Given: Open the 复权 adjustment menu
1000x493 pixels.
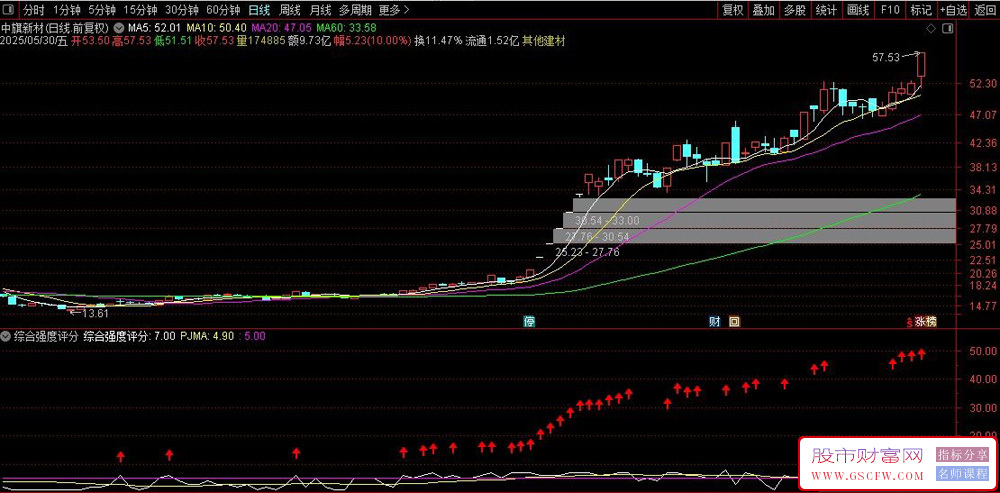Looking at the screenshot, I should pyautogui.click(x=732, y=10).
